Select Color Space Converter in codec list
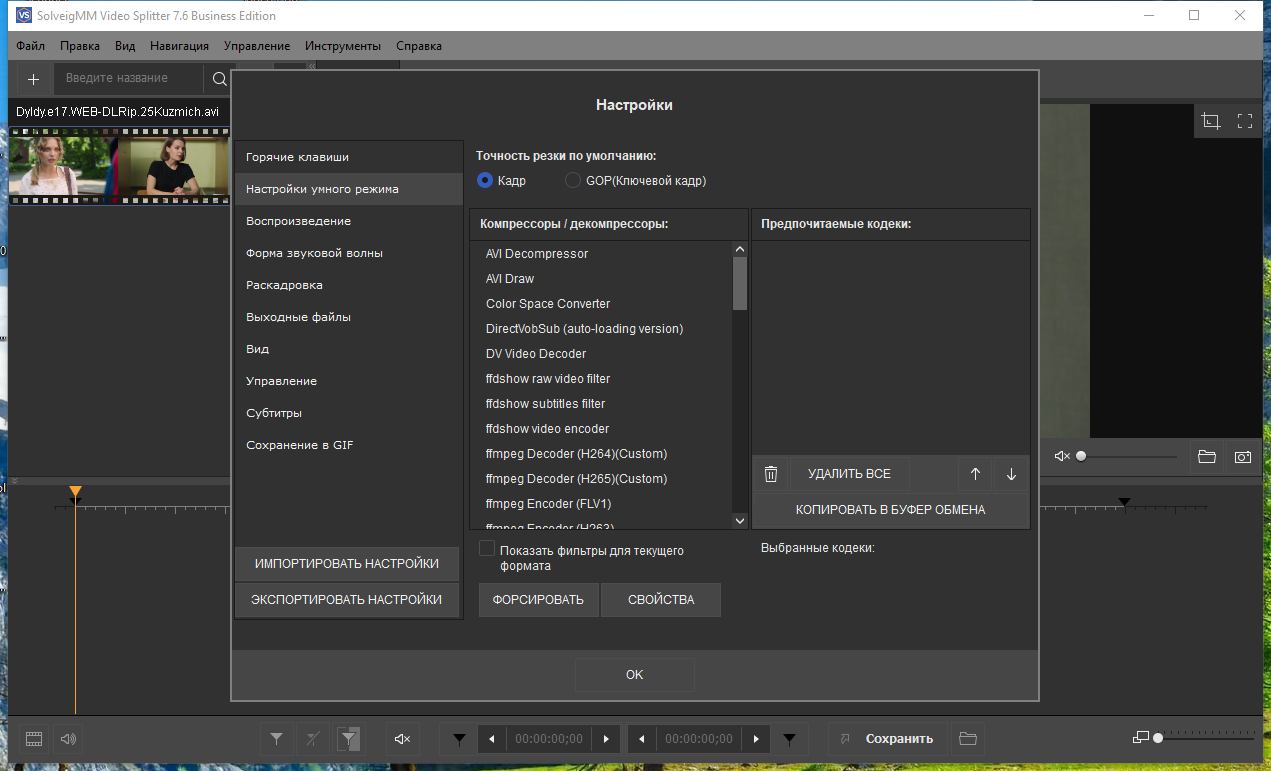 click(601, 304)
